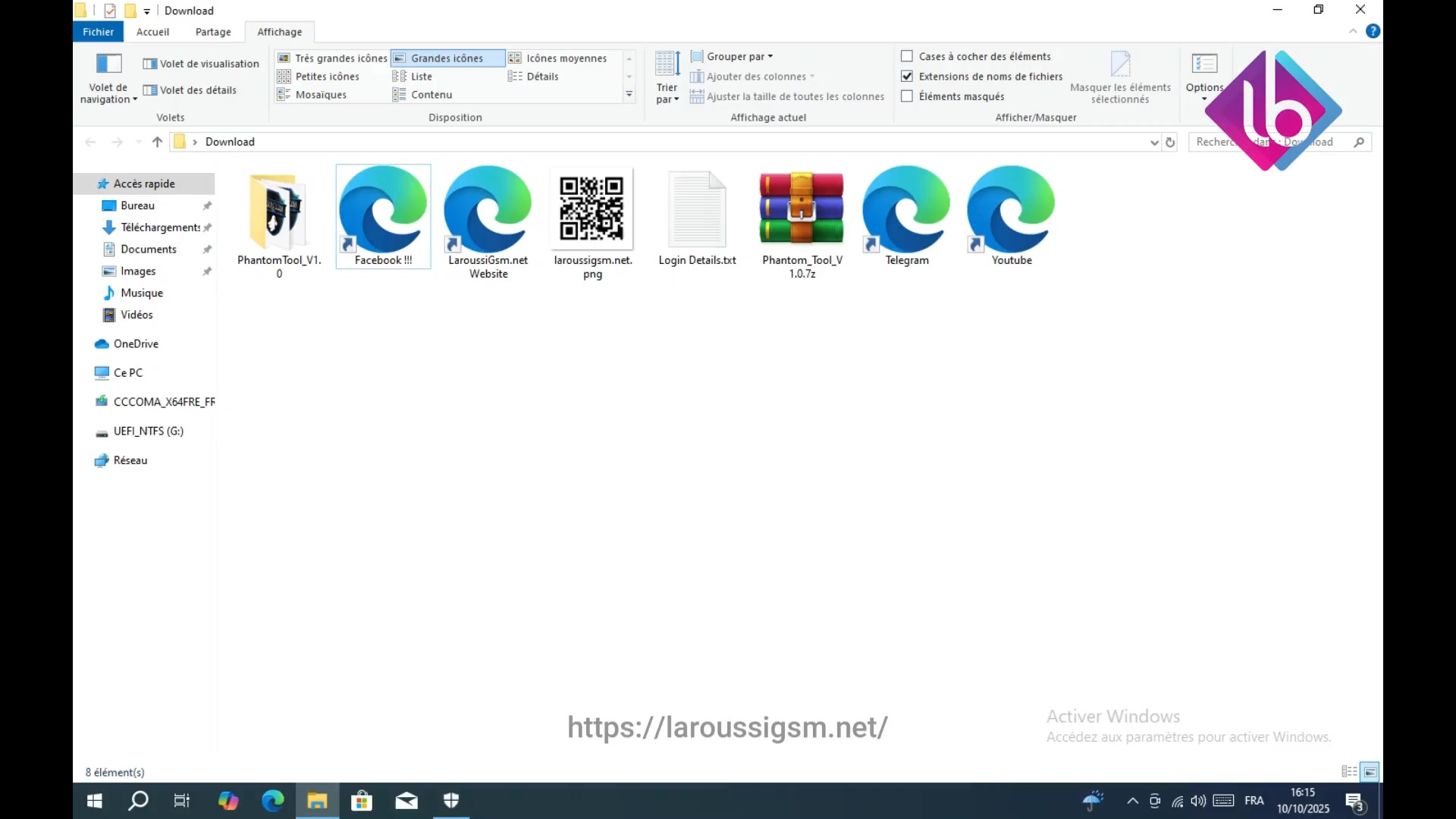1456x819 pixels.
Task: Switch to large thumbnails via status bar icon
Action: 1370,772
